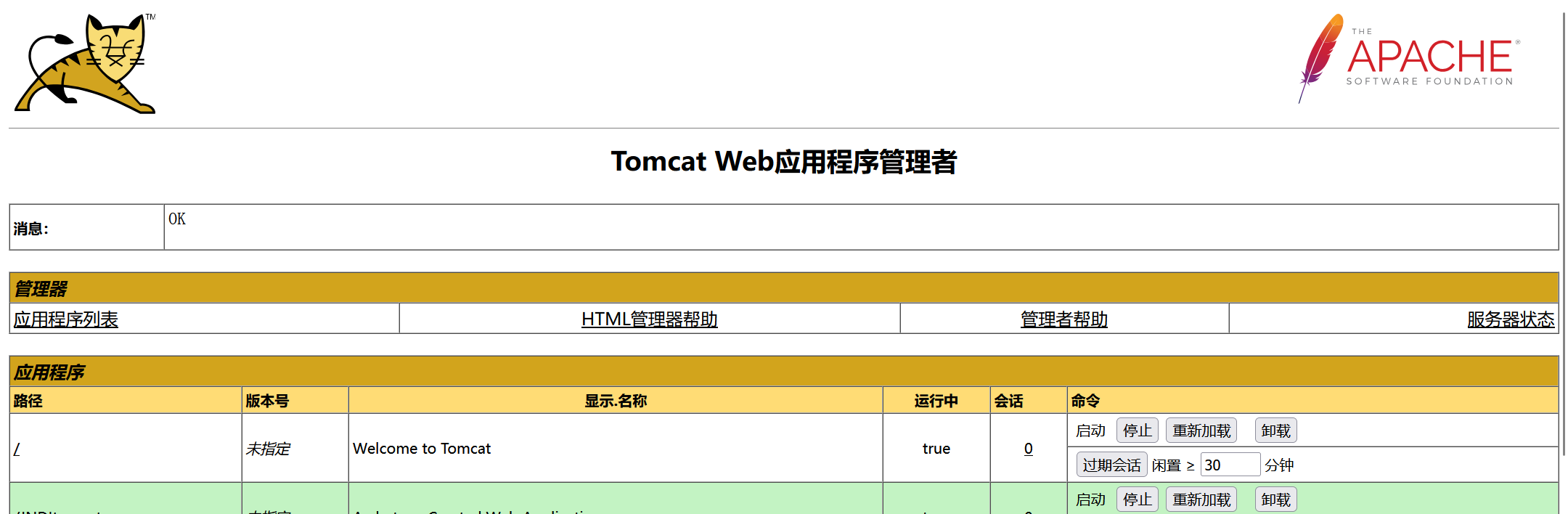Screen dimensions: 1568x514
Task: Click the Apache Software Foundation logo
Action: pos(1408,58)
